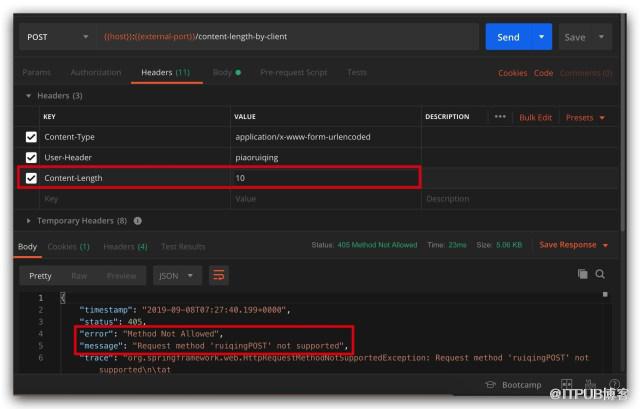Click the copy response icon
640x409 pixels.
coord(582,274)
